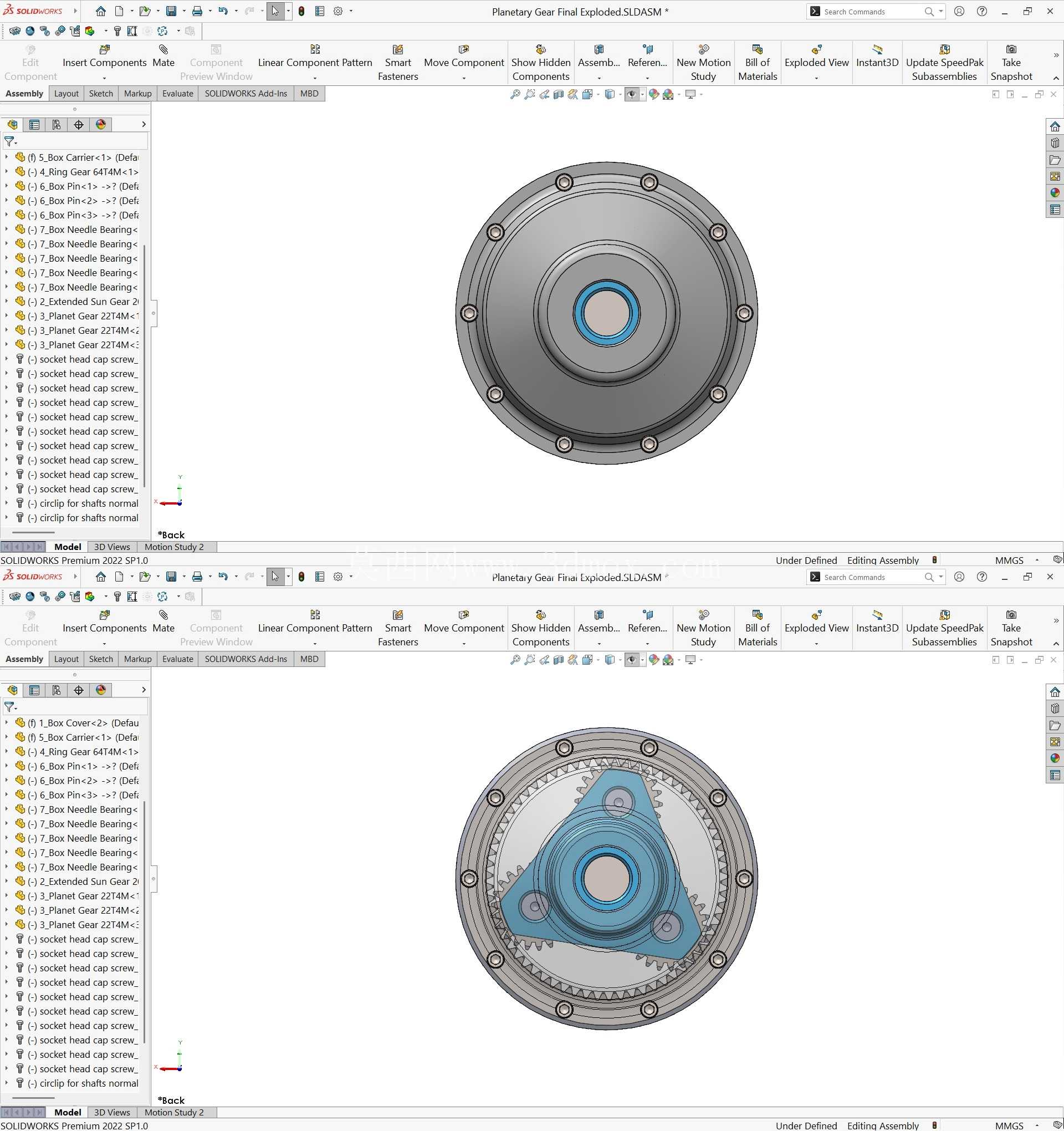Screen dimensions: 1064x1131
Task: Click Edit Appearance sphere in top window
Action: (653, 94)
